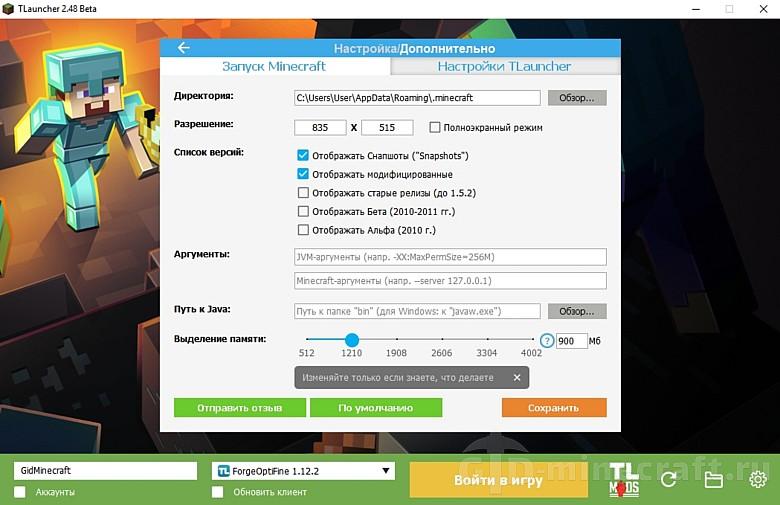Go back using the arrow in settings header
Screen dimensions: 780x505
pyautogui.click(x=184, y=48)
